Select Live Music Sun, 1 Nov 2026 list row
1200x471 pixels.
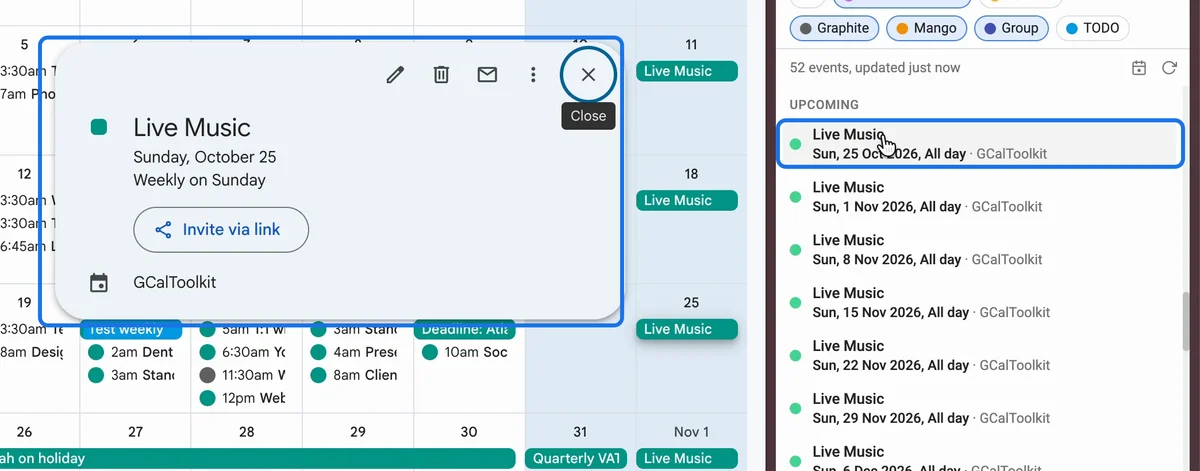point(981,197)
